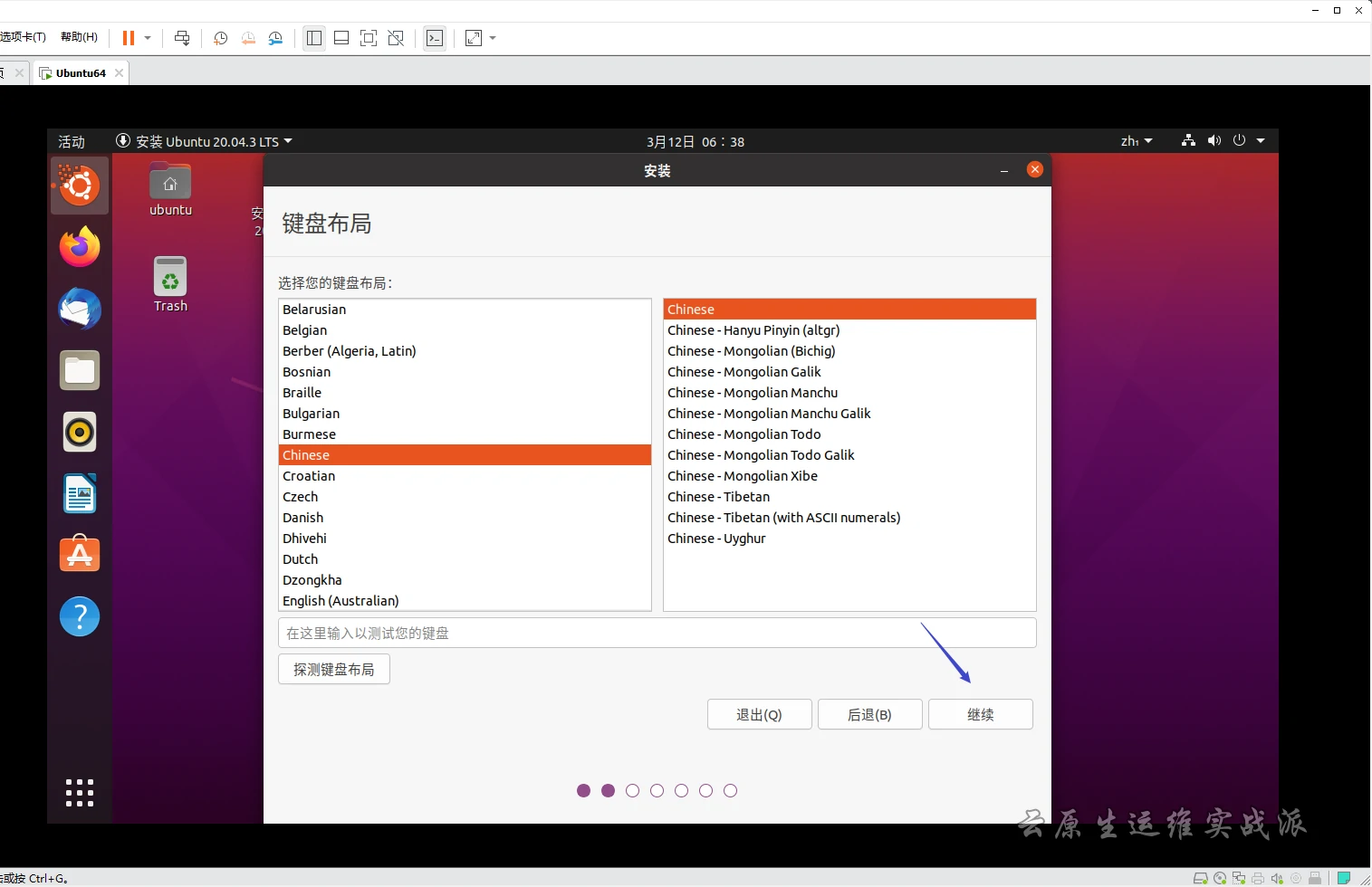The height and width of the screenshot is (887, 1372).
Task: Open the snapshot manager icon
Action: [275, 38]
